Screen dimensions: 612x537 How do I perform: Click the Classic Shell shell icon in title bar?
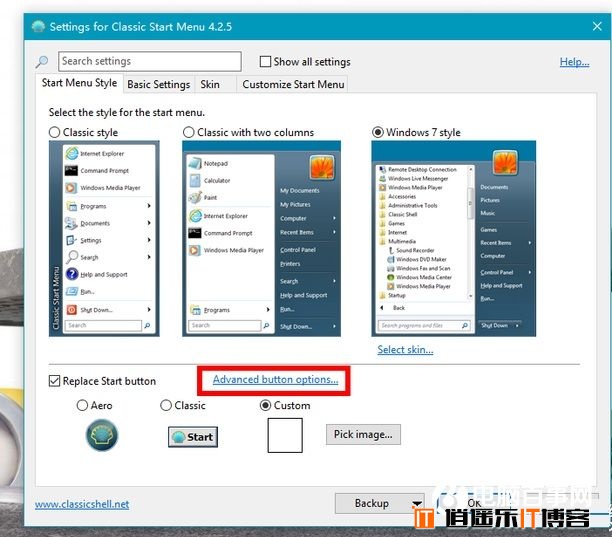point(38,27)
